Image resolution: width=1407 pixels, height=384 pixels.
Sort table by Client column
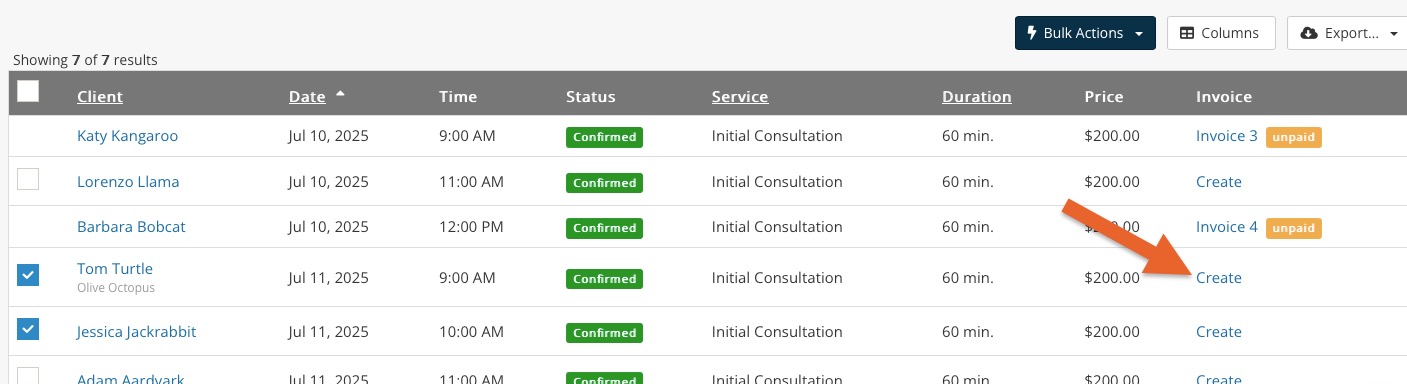tap(100, 97)
